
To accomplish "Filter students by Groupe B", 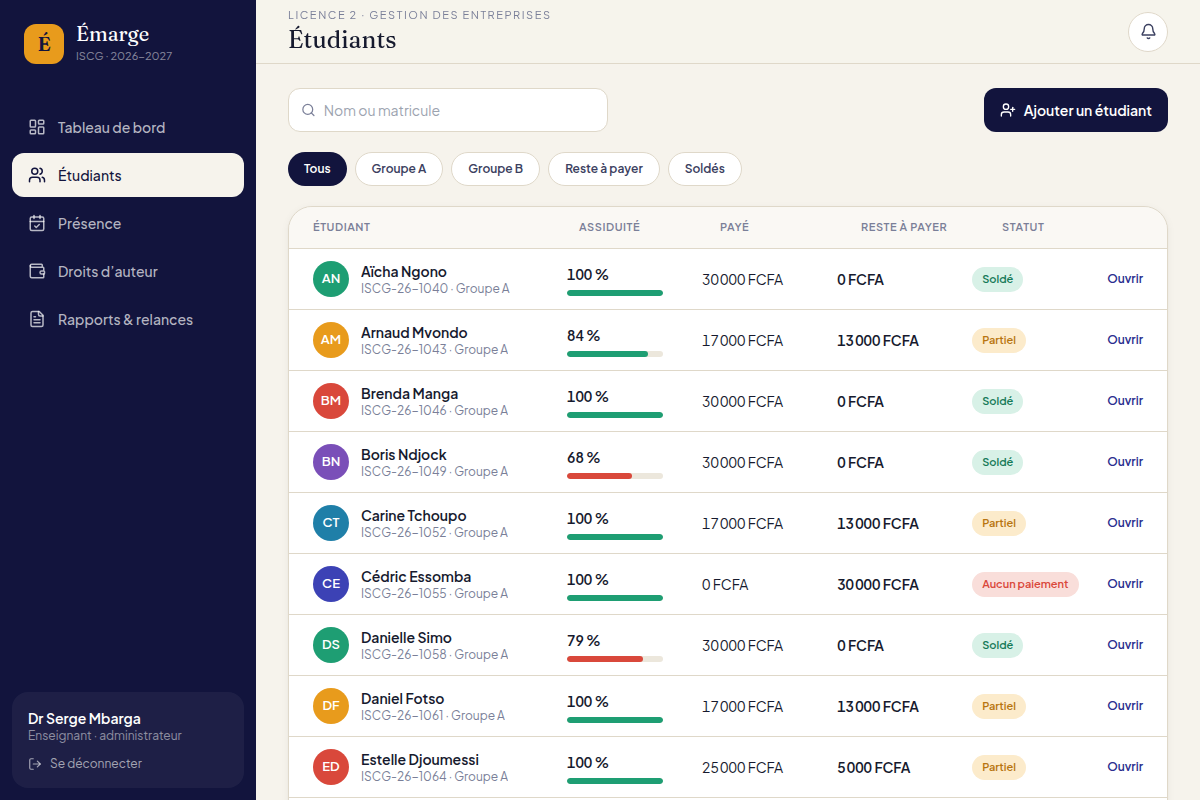I will click(495, 169).
